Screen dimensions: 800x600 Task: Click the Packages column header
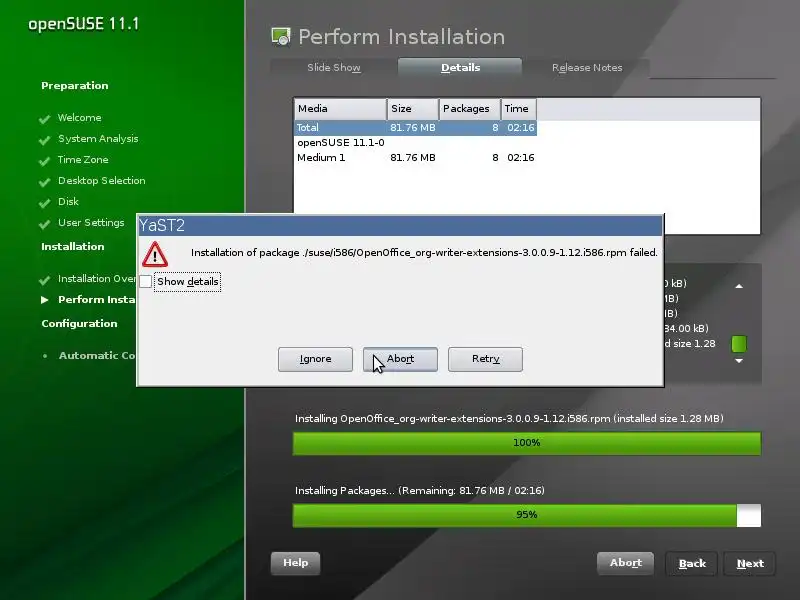(469, 109)
